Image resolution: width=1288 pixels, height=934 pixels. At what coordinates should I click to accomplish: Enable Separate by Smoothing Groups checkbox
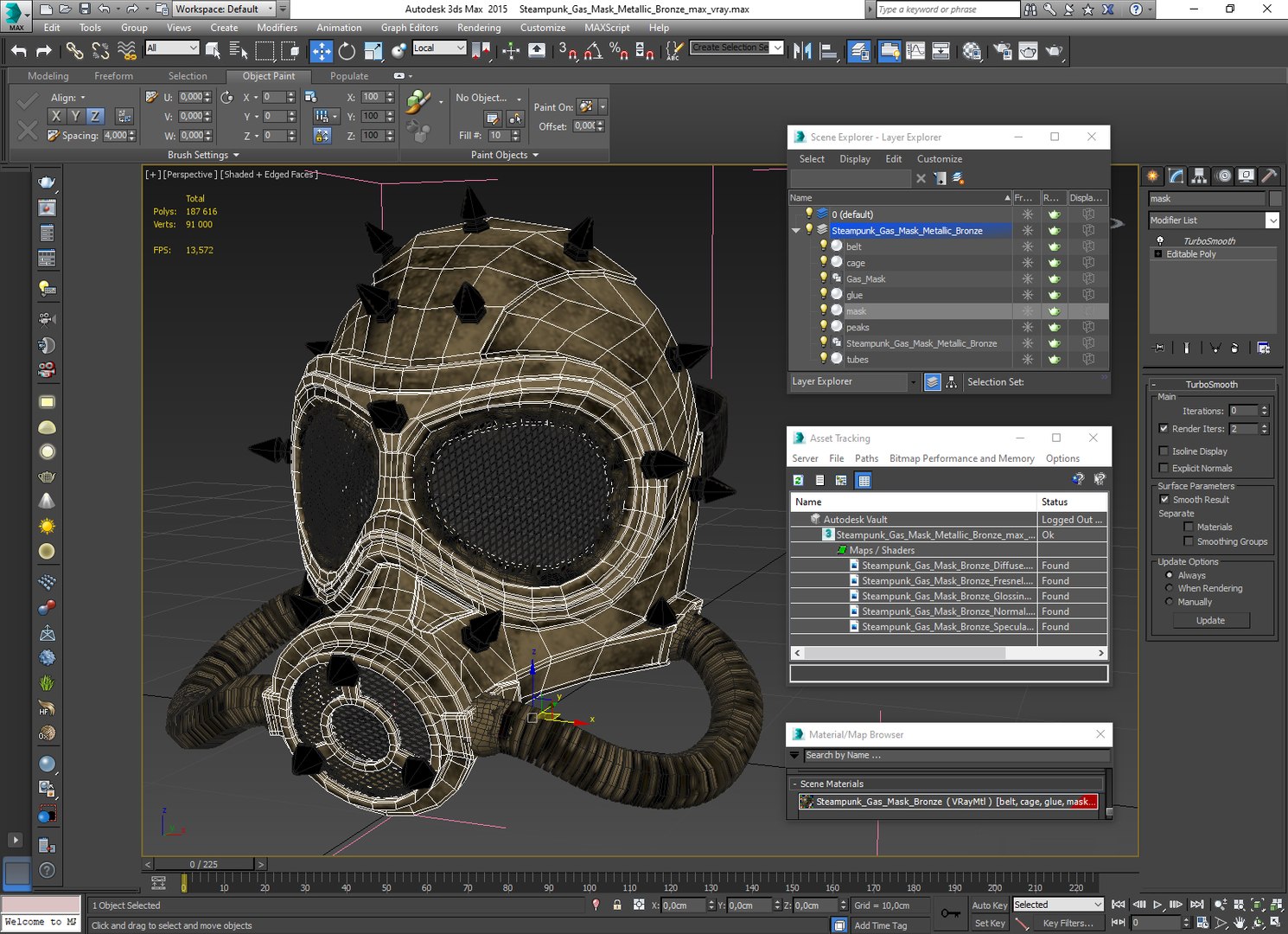(1189, 541)
